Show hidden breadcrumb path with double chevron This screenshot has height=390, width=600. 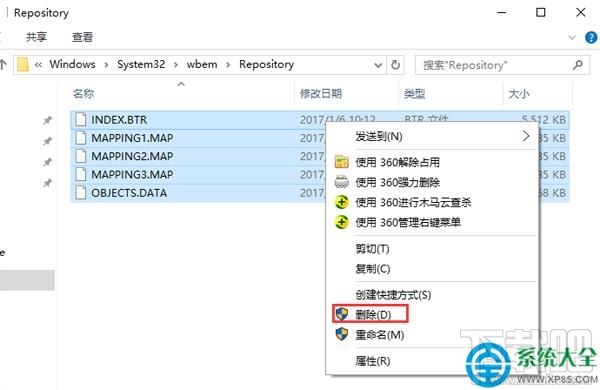coord(38,65)
